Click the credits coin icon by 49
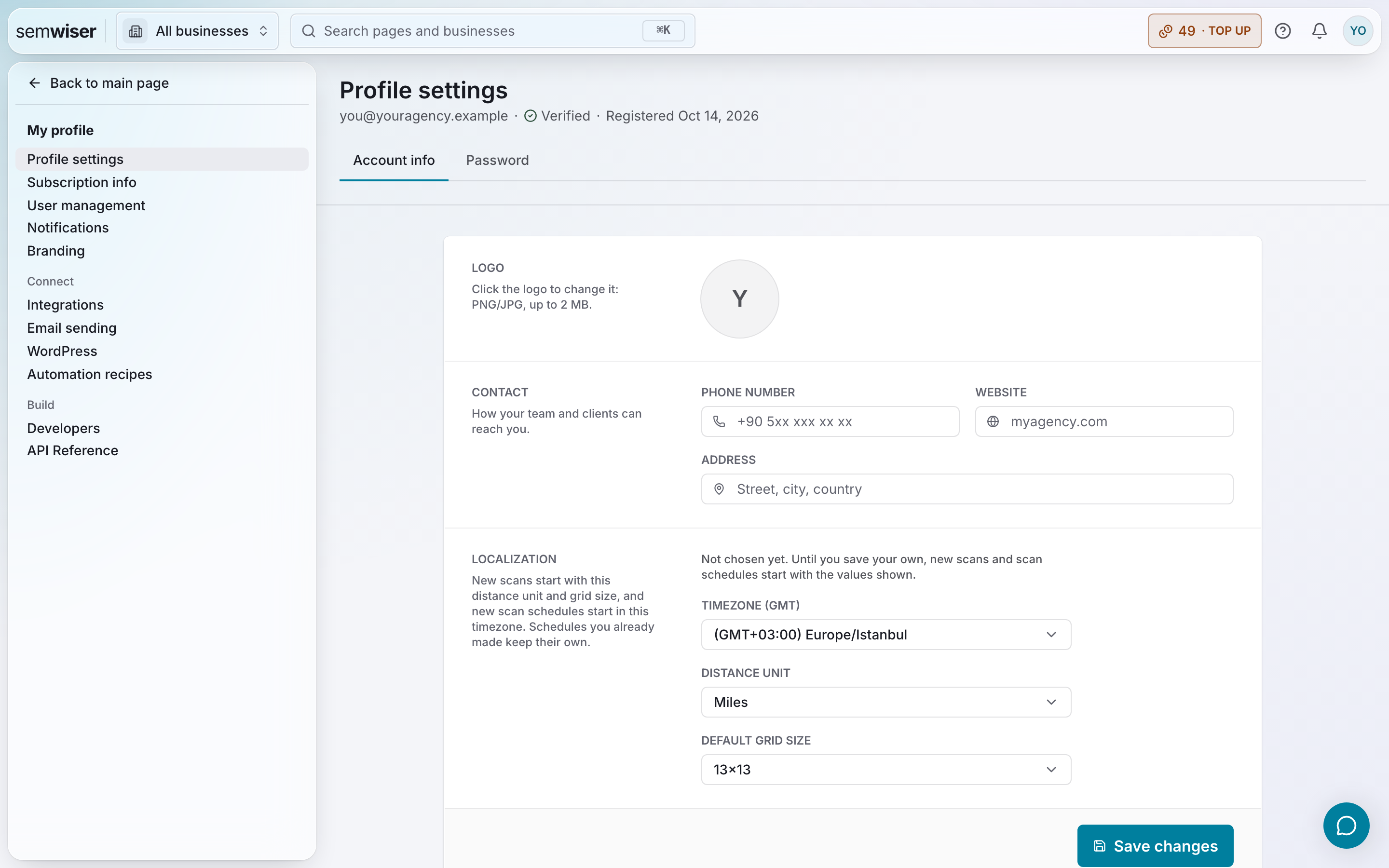 click(x=1165, y=31)
